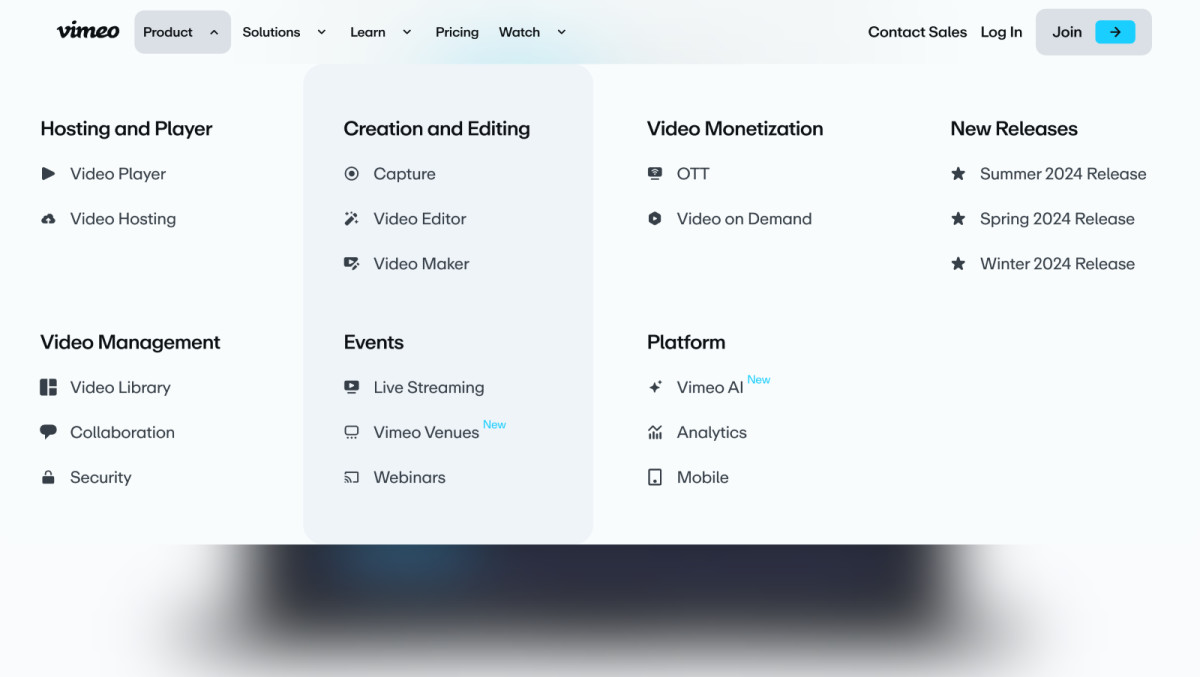Expand the Solutions dropdown chevron
Image resolution: width=1200 pixels, height=677 pixels.
click(x=321, y=32)
